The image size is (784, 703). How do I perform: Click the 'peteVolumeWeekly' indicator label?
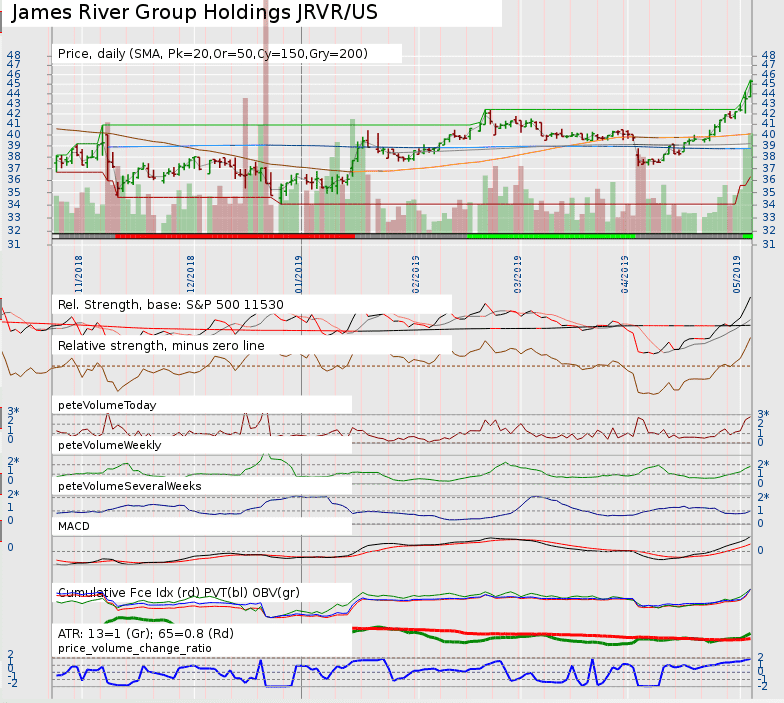pos(110,445)
